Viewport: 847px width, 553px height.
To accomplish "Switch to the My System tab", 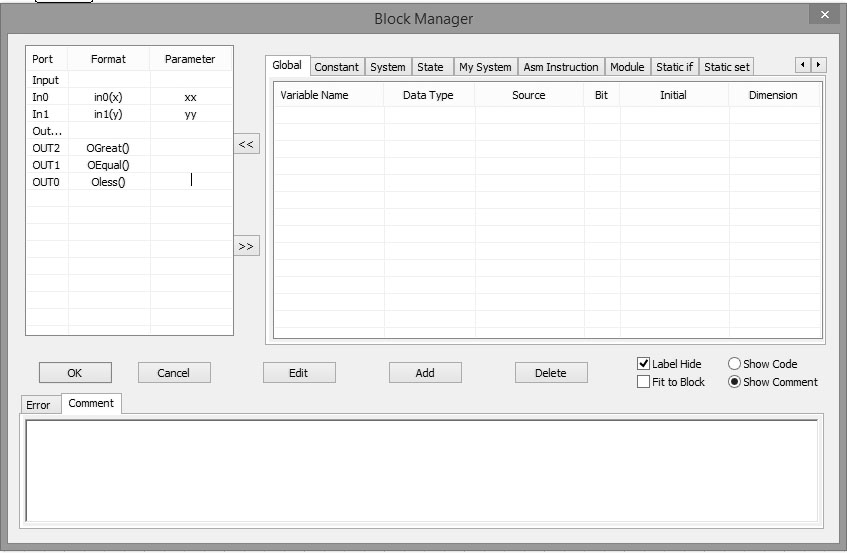I will click(x=485, y=67).
